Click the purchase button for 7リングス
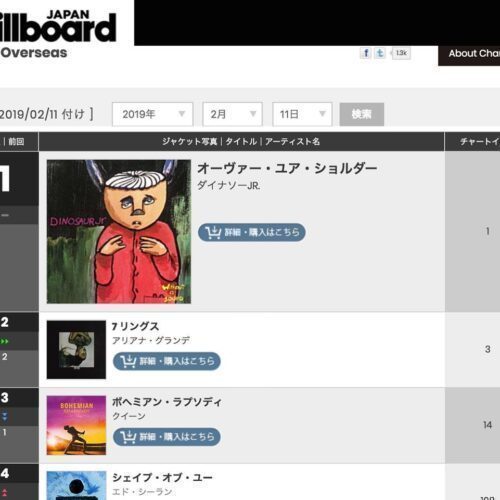This screenshot has width=500, height=500. tap(167, 361)
